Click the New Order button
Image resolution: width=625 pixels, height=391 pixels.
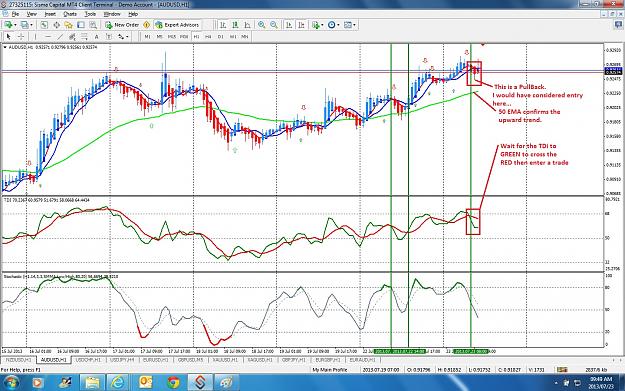click(122, 25)
